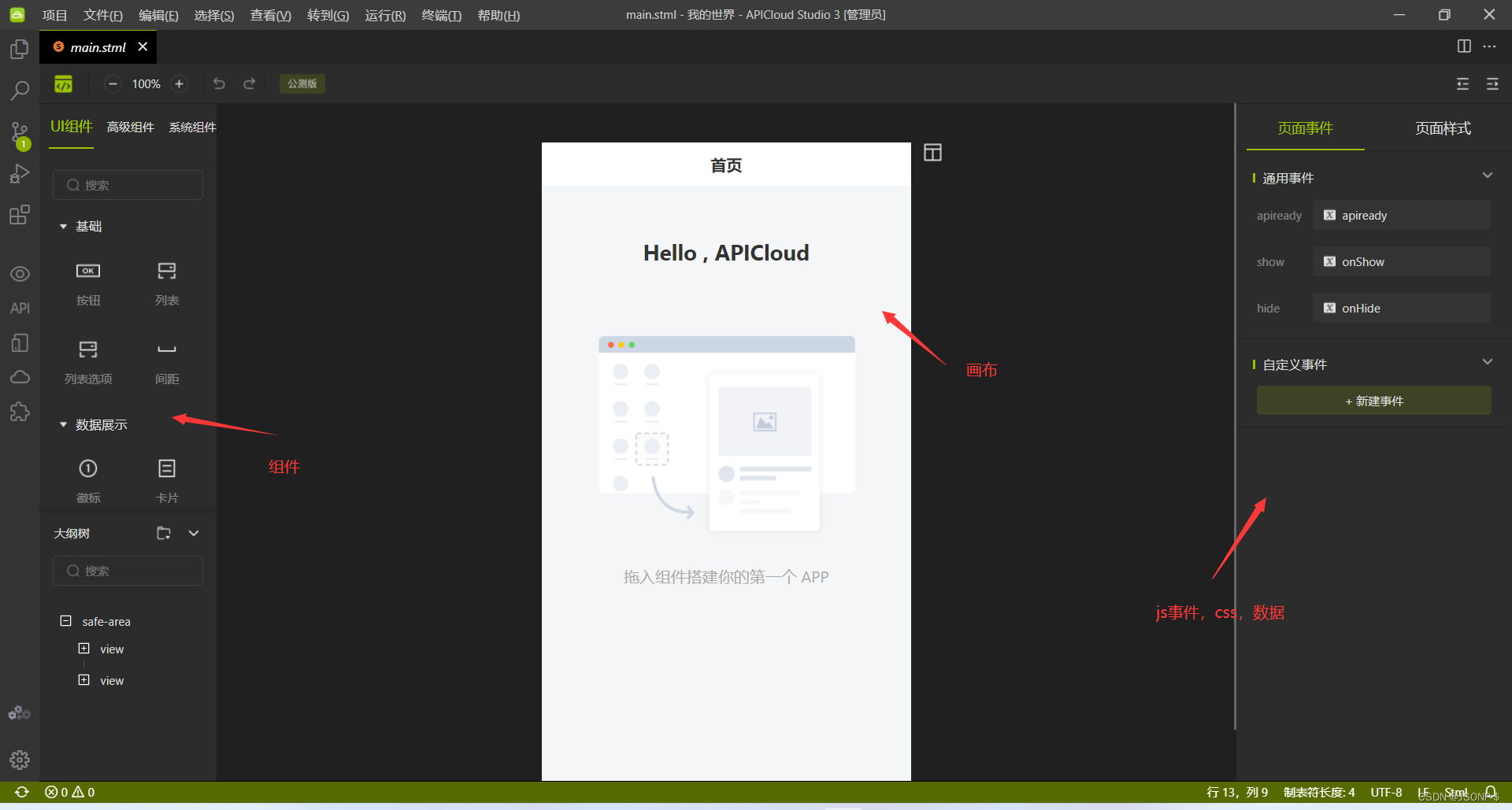The image size is (1512, 810).
Task: Click the UTF-8 encoding status item
Action: coord(1386,792)
